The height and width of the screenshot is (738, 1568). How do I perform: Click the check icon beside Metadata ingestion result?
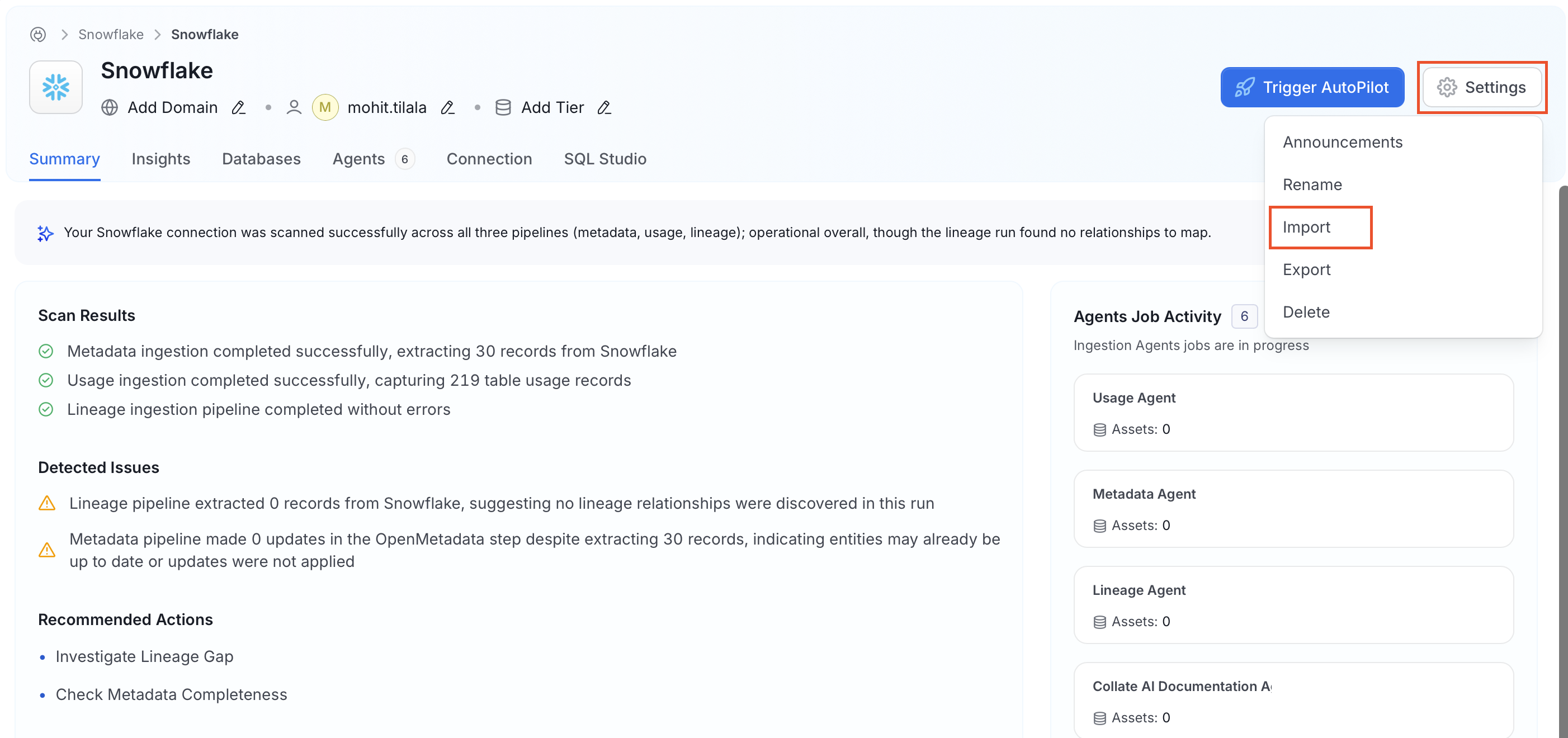pyautogui.click(x=46, y=351)
